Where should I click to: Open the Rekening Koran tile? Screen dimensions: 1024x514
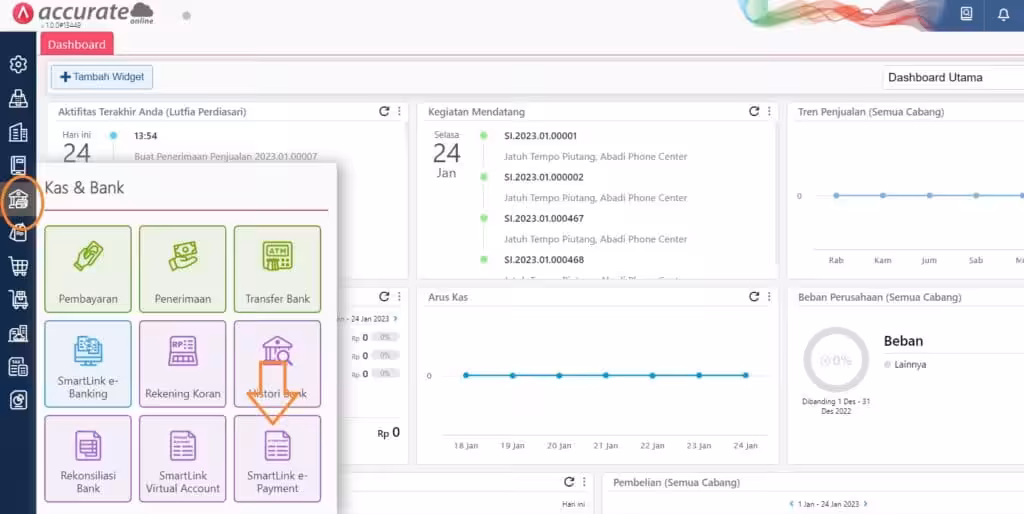(183, 364)
